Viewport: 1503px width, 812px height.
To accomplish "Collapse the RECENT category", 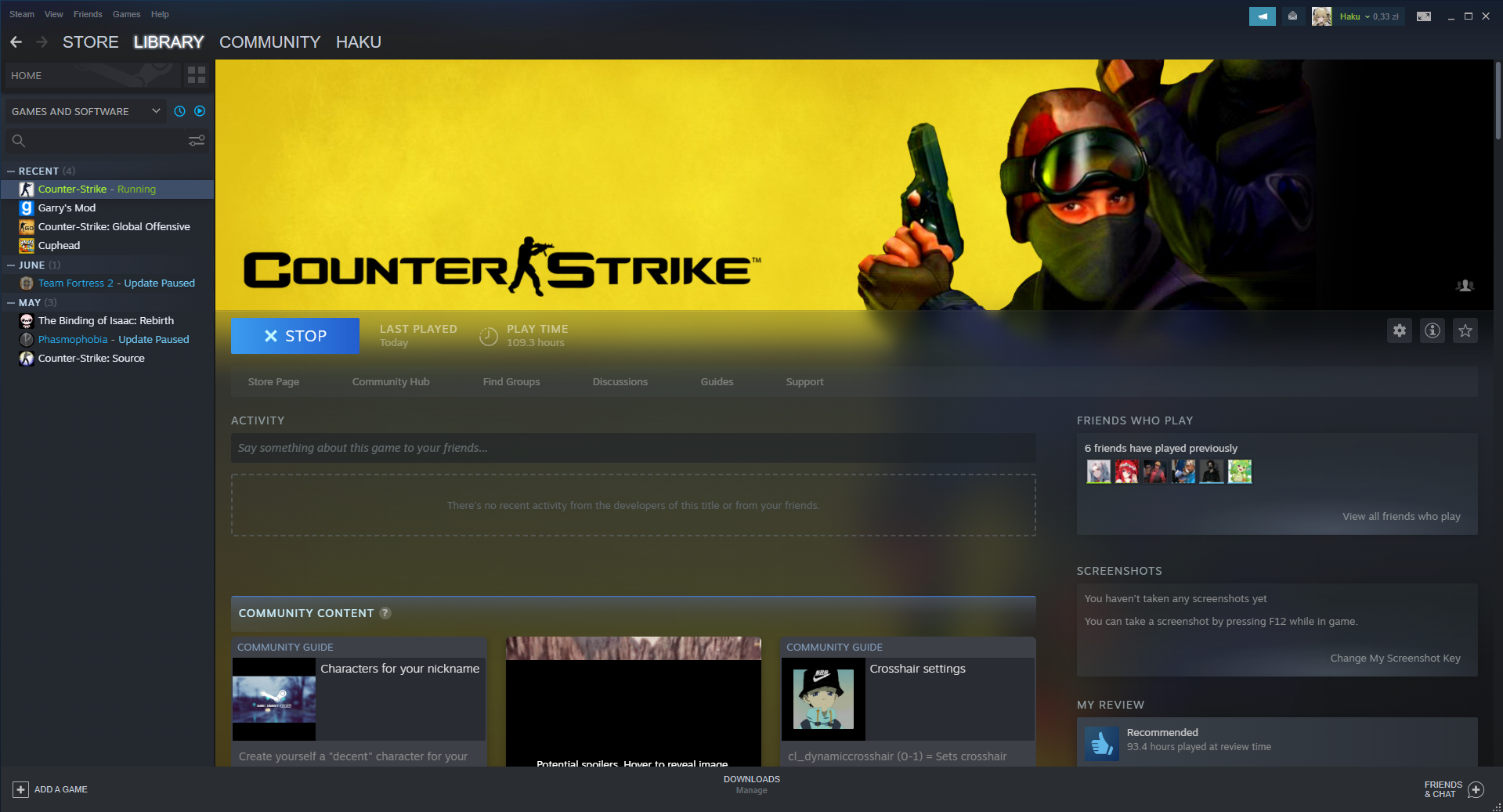I will coord(11,171).
